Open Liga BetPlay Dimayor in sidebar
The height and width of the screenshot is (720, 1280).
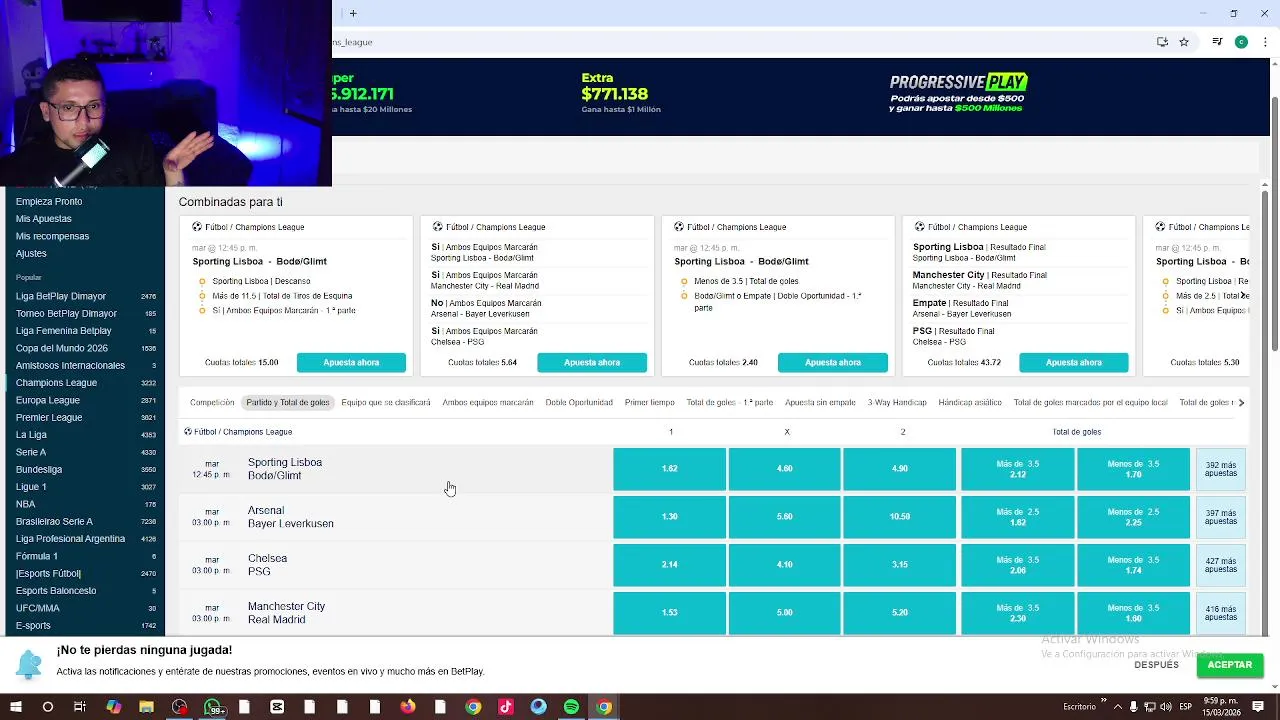click(x=60, y=296)
